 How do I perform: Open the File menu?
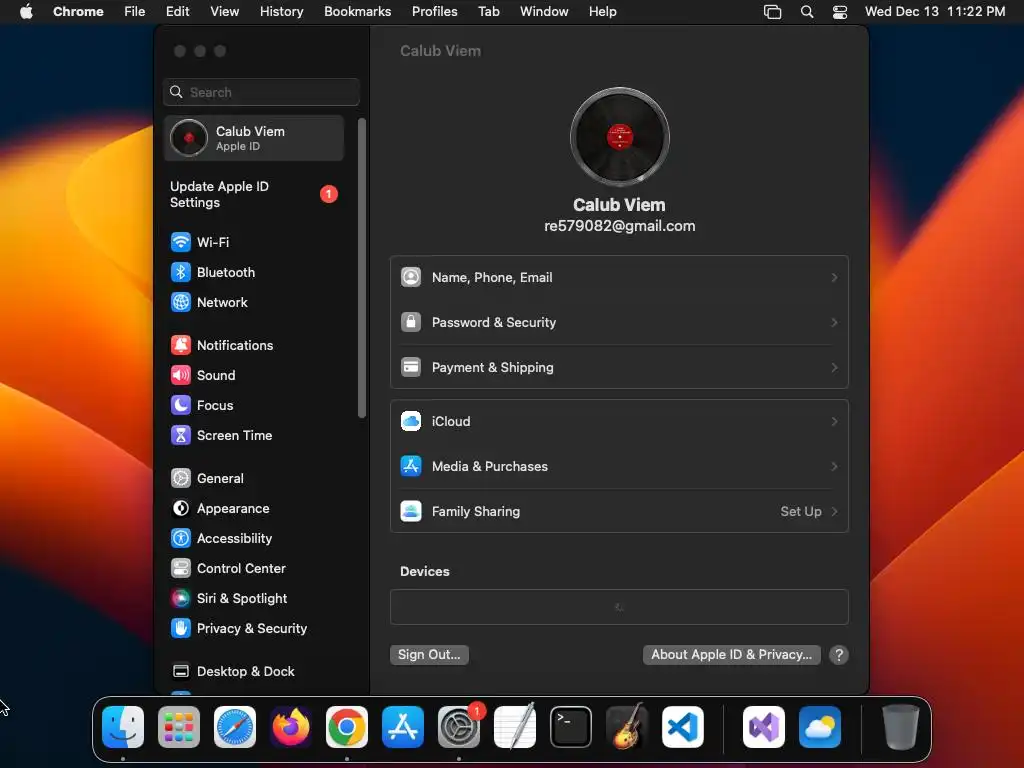pyautogui.click(x=135, y=12)
